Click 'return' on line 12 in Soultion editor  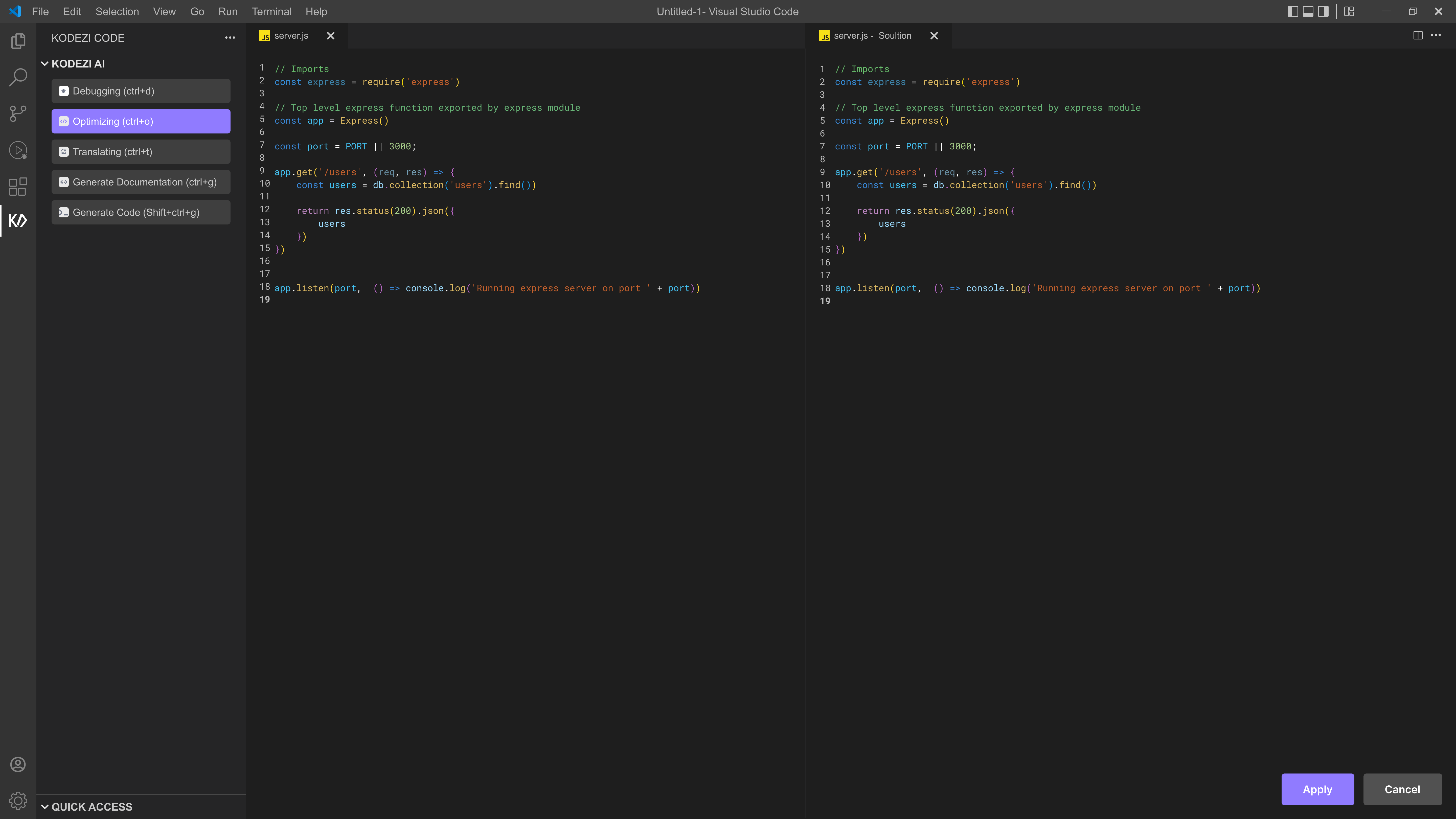tap(873, 211)
